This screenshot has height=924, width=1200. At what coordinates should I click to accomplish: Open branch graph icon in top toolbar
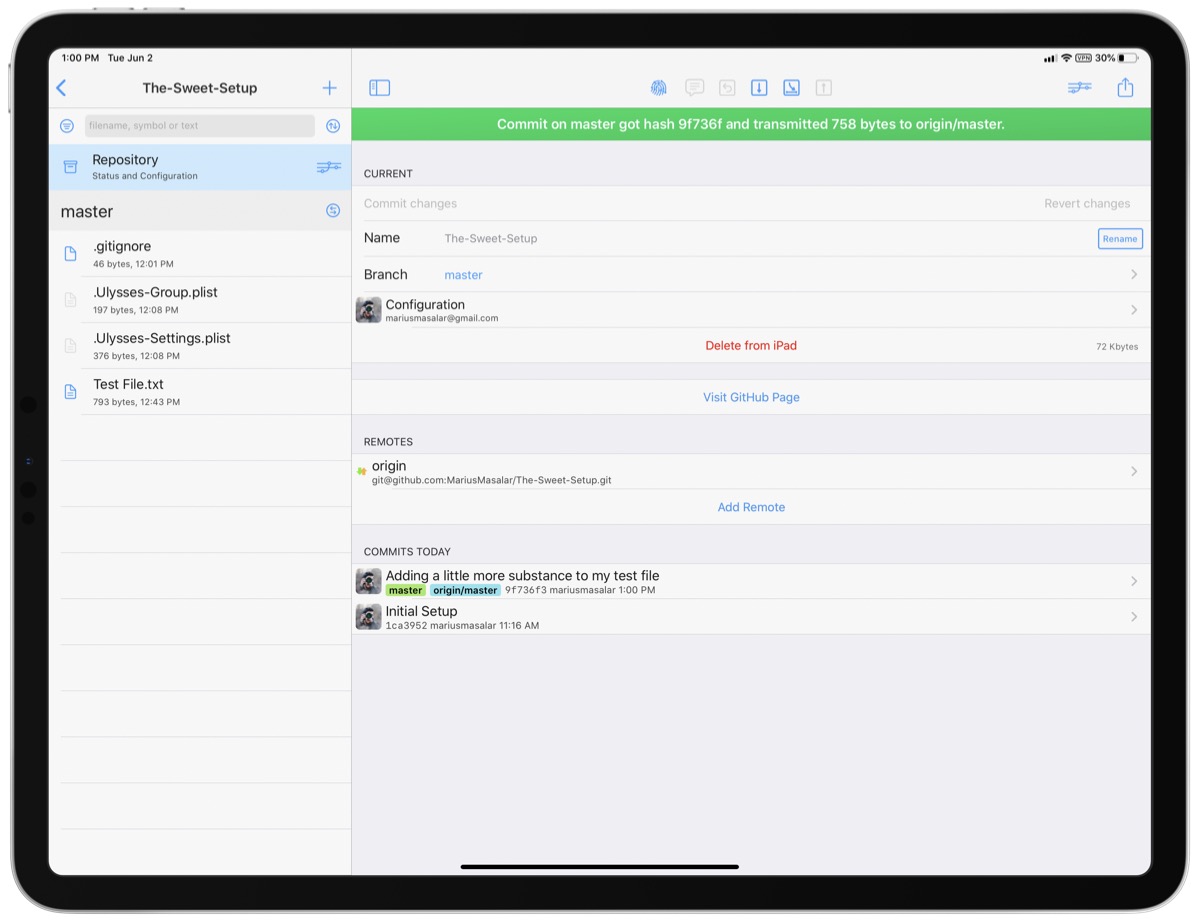click(x=1079, y=88)
